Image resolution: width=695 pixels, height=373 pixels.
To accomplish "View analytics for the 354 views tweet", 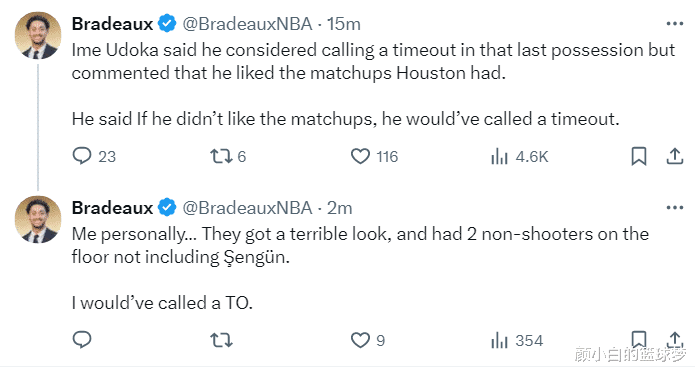I will pyautogui.click(x=499, y=341).
